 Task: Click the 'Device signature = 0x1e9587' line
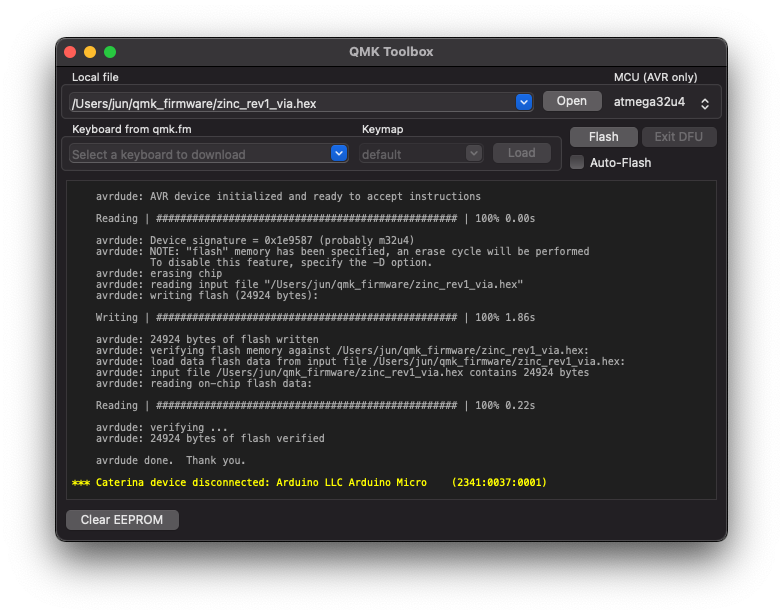255,240
